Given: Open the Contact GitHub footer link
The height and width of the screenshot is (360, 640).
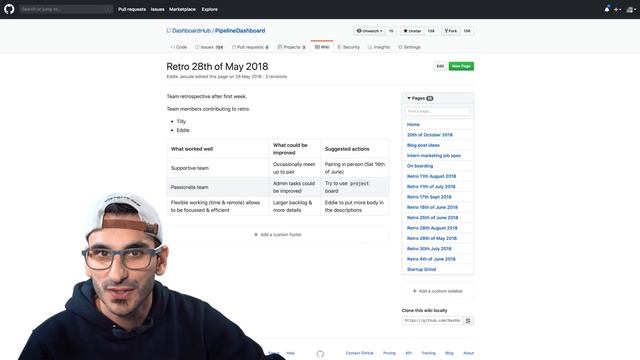Looking at the screenshot, I should 360,353.
